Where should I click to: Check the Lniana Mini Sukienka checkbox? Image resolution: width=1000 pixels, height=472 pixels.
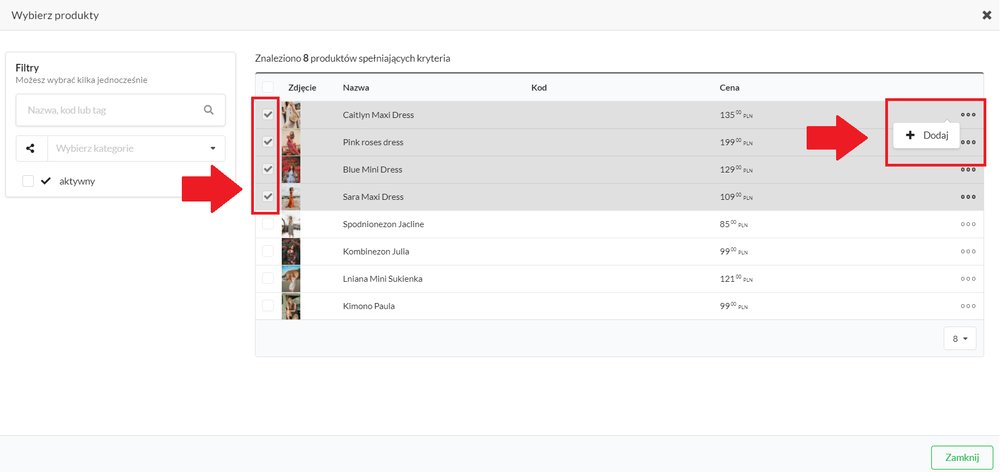[x=268, y=279]
